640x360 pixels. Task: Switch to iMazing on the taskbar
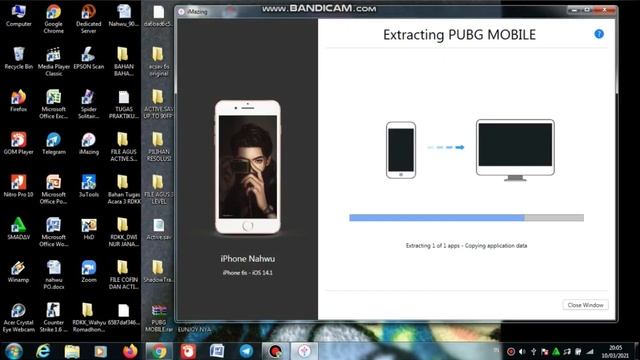[304, 351]
